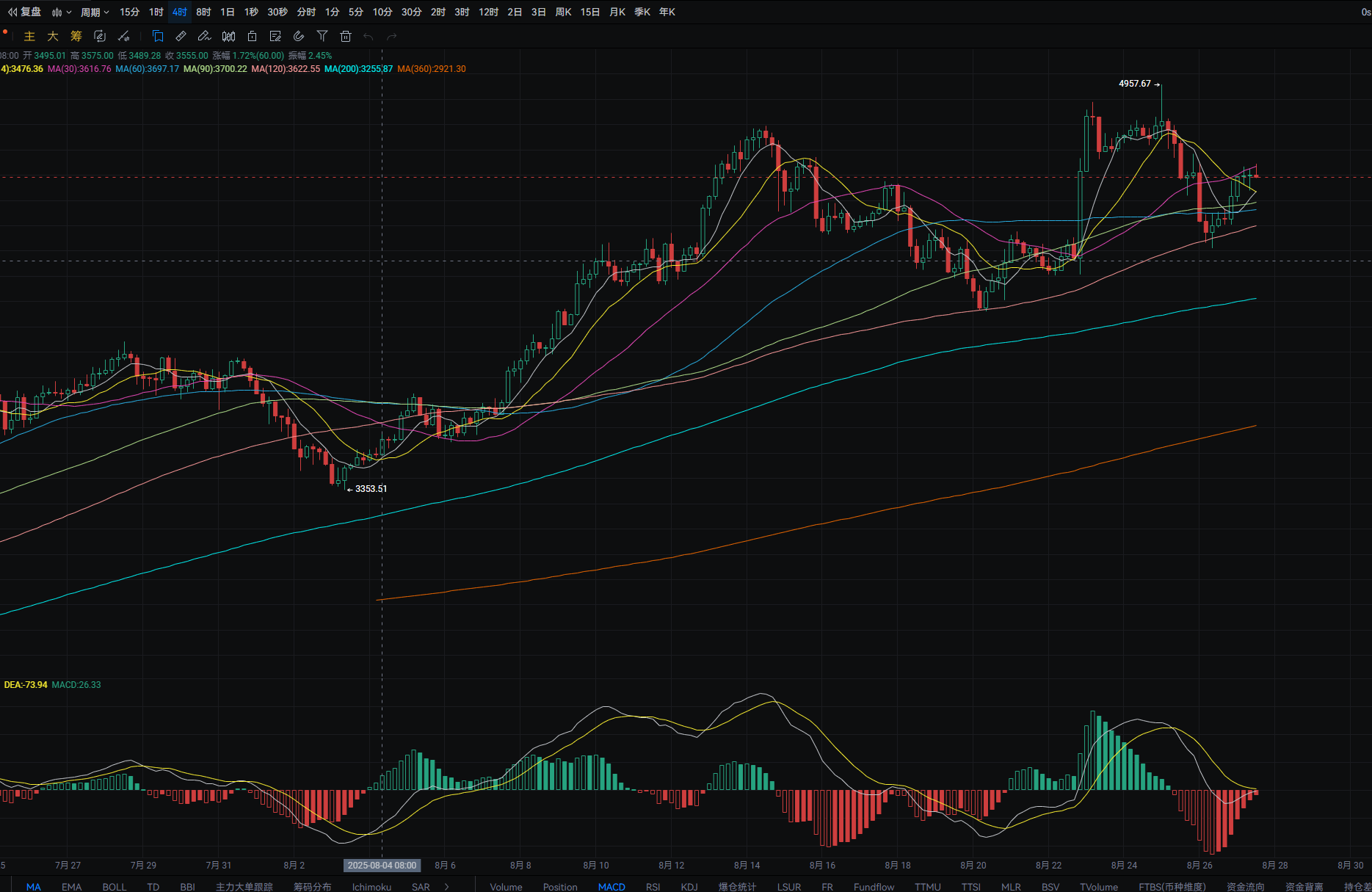Image resolution: width=1372 pixels, height=892 pixels.
Task: Click the undo arrow icon
Action: pos(369,36)
